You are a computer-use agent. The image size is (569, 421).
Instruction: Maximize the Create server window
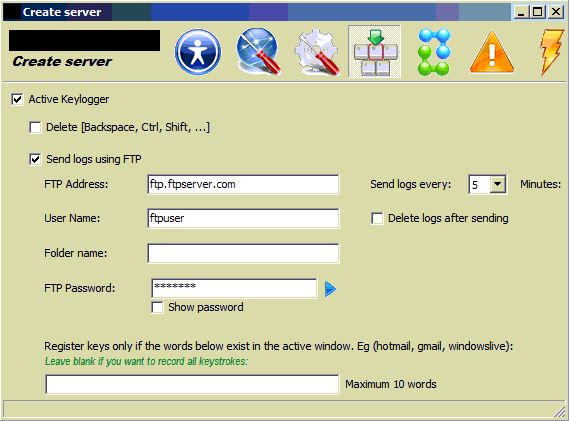click(x=537, y=12)
